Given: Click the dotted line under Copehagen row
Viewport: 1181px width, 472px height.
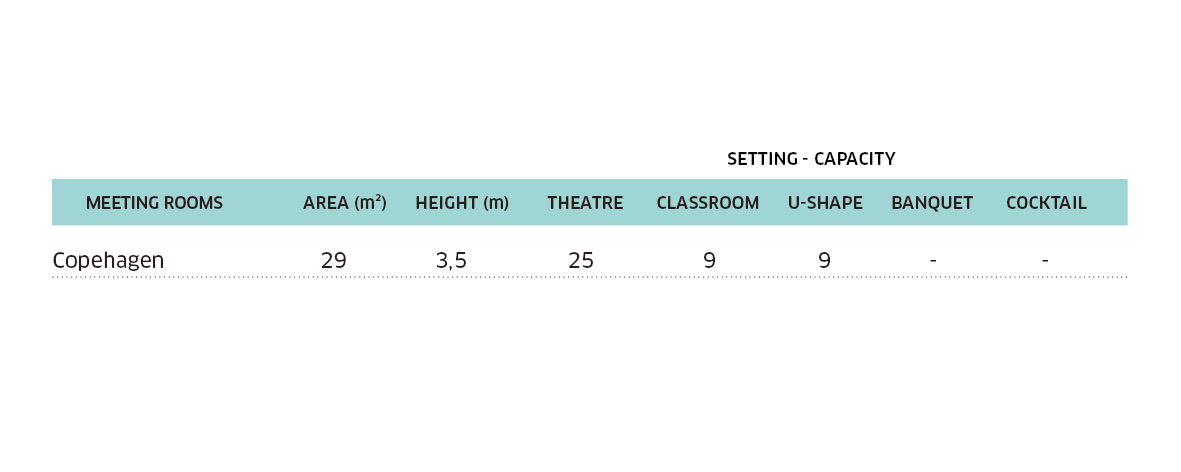Looking at the screenshot, I should (590, 277).
